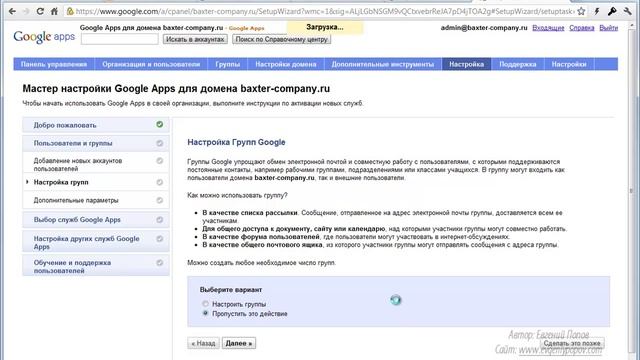Open the Организации и пользователи tab
640x360 pixels.
(x=151, y=64)
